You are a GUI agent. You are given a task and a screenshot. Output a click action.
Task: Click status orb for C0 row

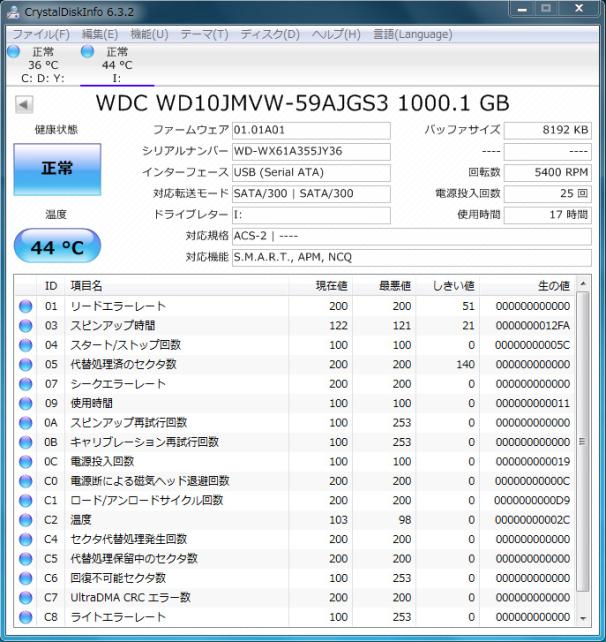coord(25,481)
